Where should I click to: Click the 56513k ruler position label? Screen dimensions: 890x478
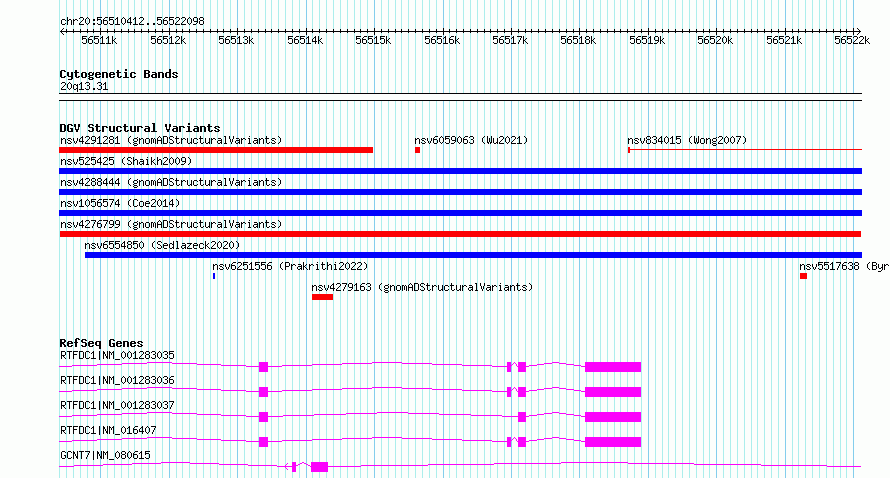pos(236,40)
